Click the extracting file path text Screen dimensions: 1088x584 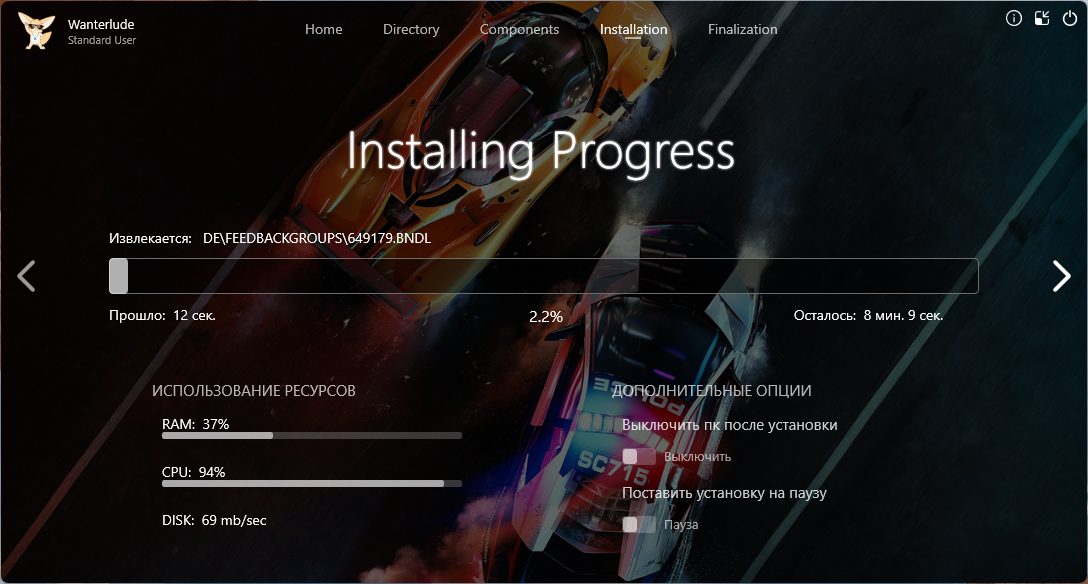[316, 239]
